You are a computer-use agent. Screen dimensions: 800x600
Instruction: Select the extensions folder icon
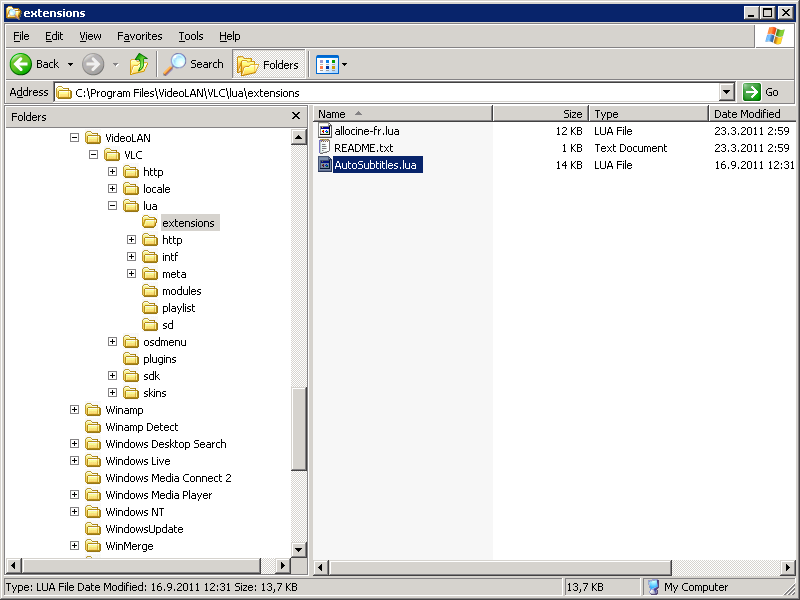(x=149, y=222)
